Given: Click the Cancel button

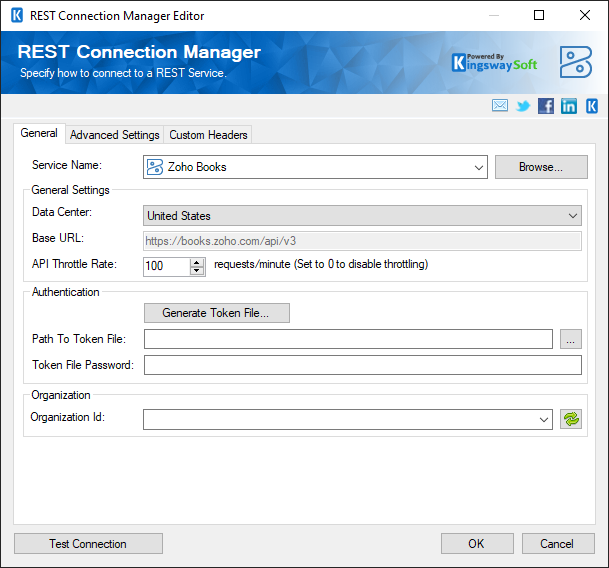Looking at the screenshot, I should [x=558, y=544].
